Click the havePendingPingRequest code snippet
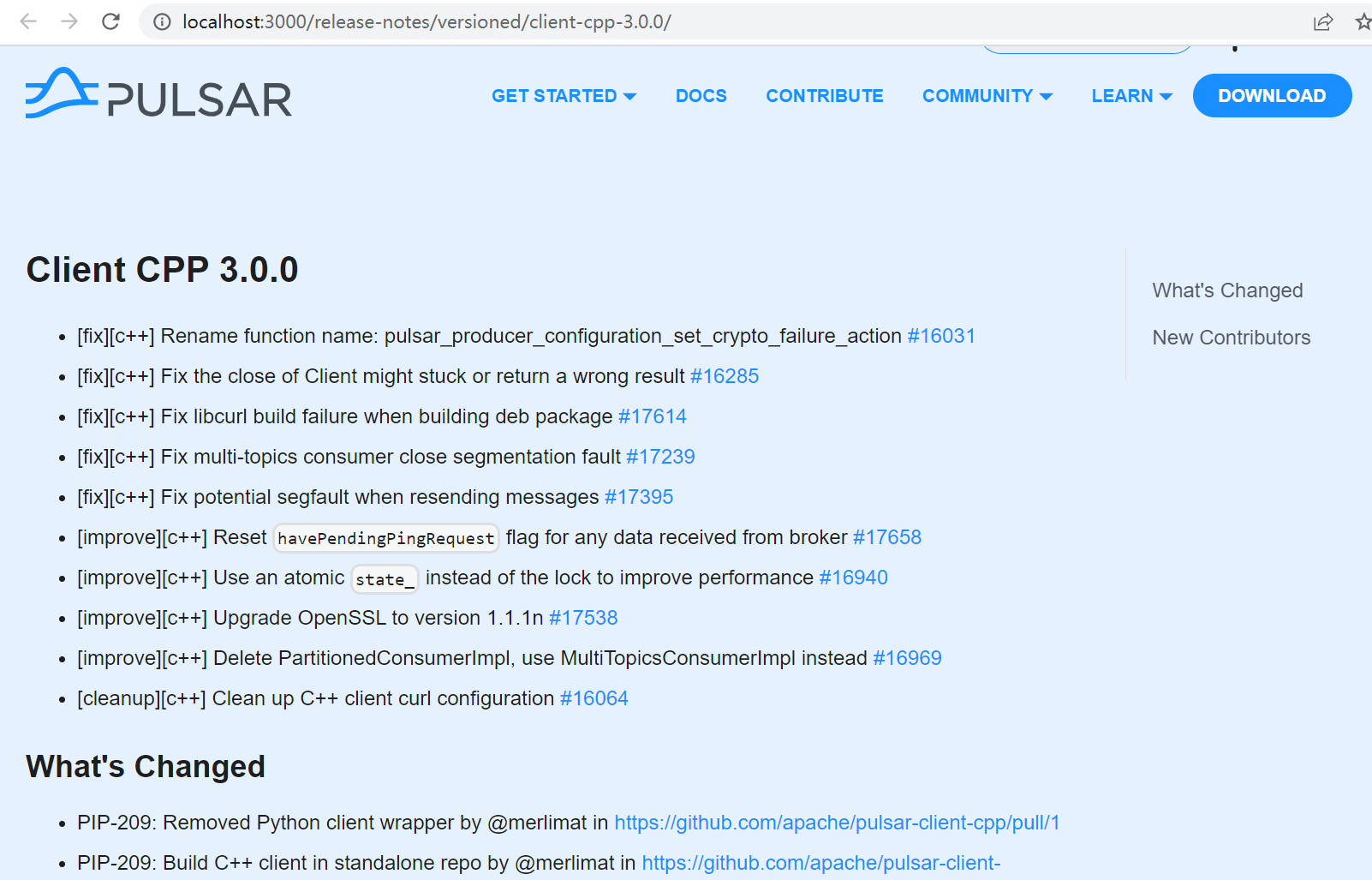1372x880 pixels. click(386, 538)
